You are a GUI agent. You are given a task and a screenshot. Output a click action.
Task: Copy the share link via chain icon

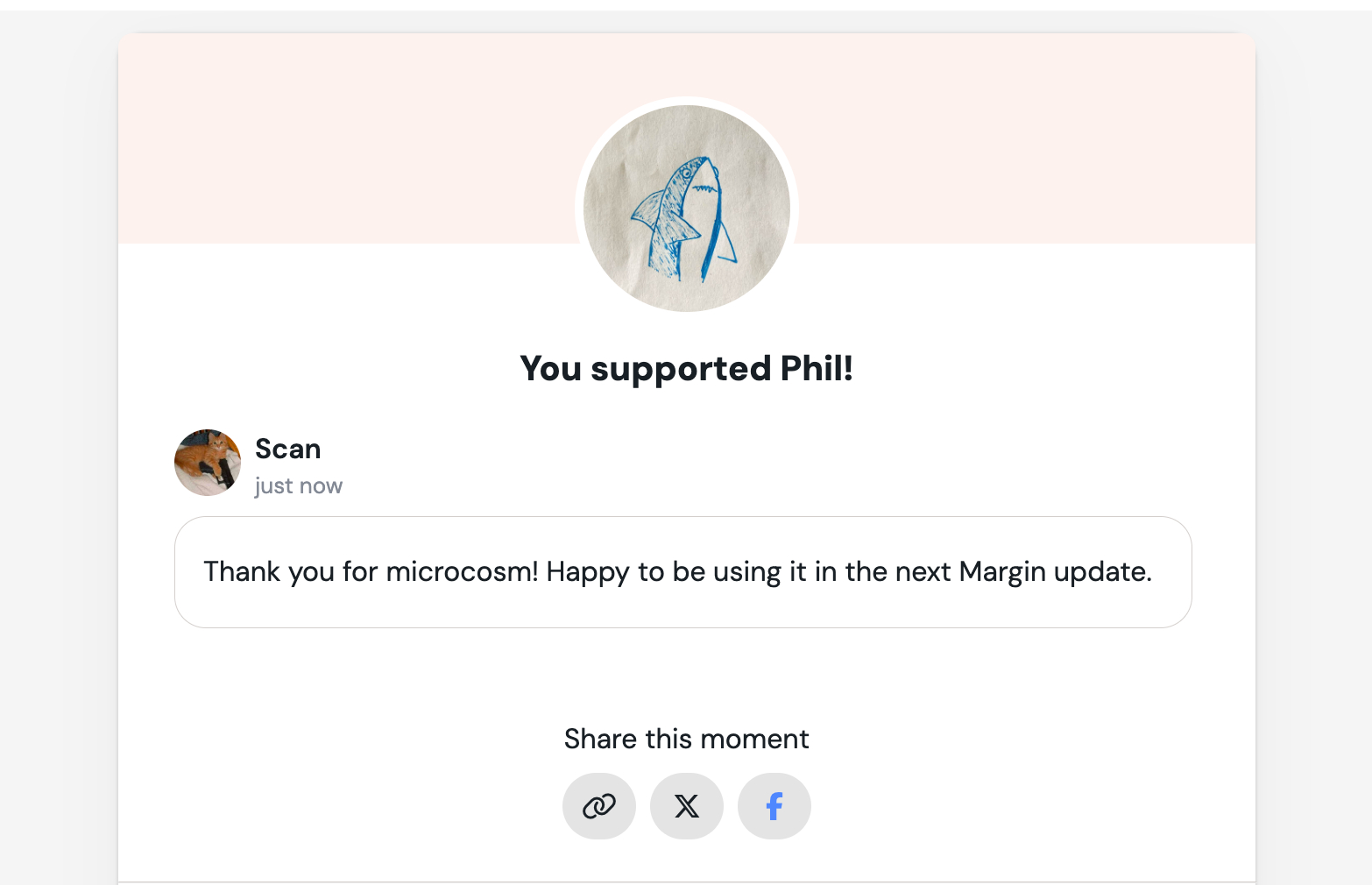pyautogui.click(x=599, y=806)
